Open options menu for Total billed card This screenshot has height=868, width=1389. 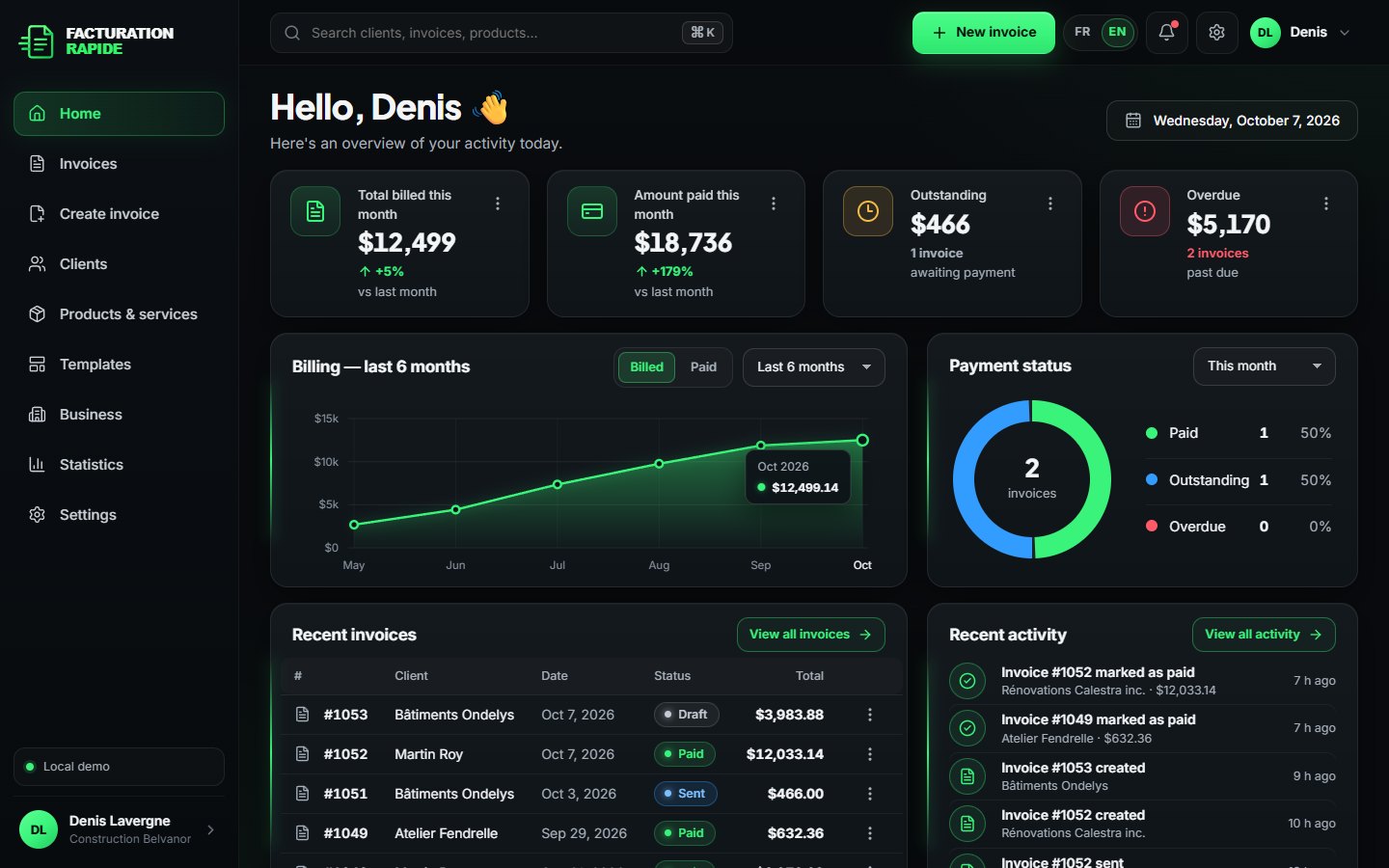coord(498,203)
